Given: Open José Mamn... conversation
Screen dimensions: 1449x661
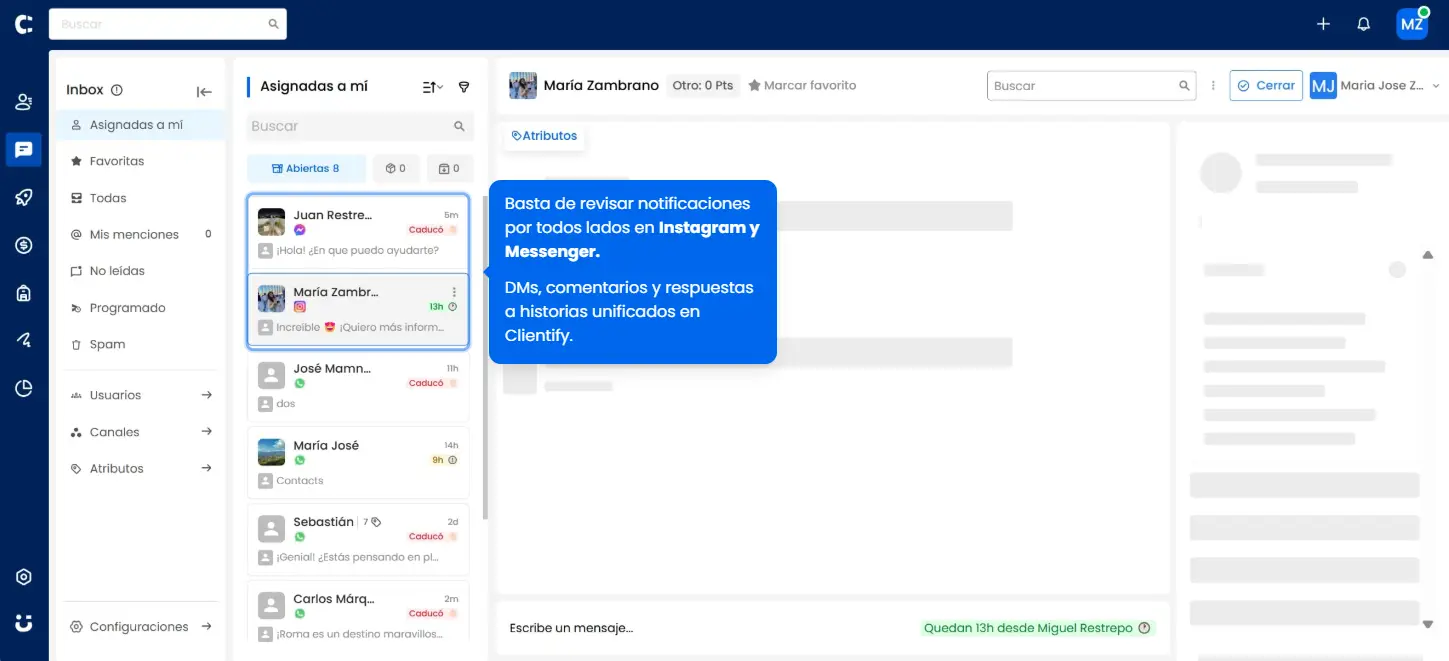Looking at the screenshot, I should [358, 385].
